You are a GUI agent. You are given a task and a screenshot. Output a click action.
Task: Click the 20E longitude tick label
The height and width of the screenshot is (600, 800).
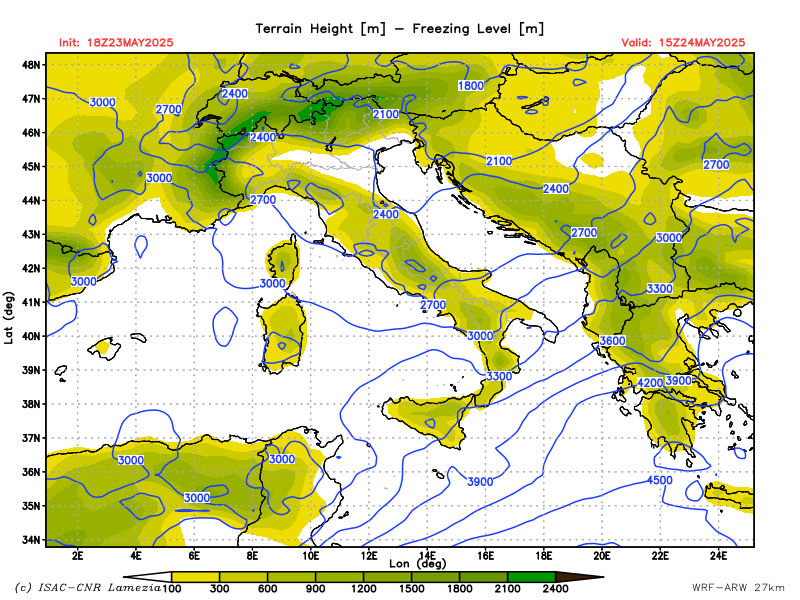(602, 555)
